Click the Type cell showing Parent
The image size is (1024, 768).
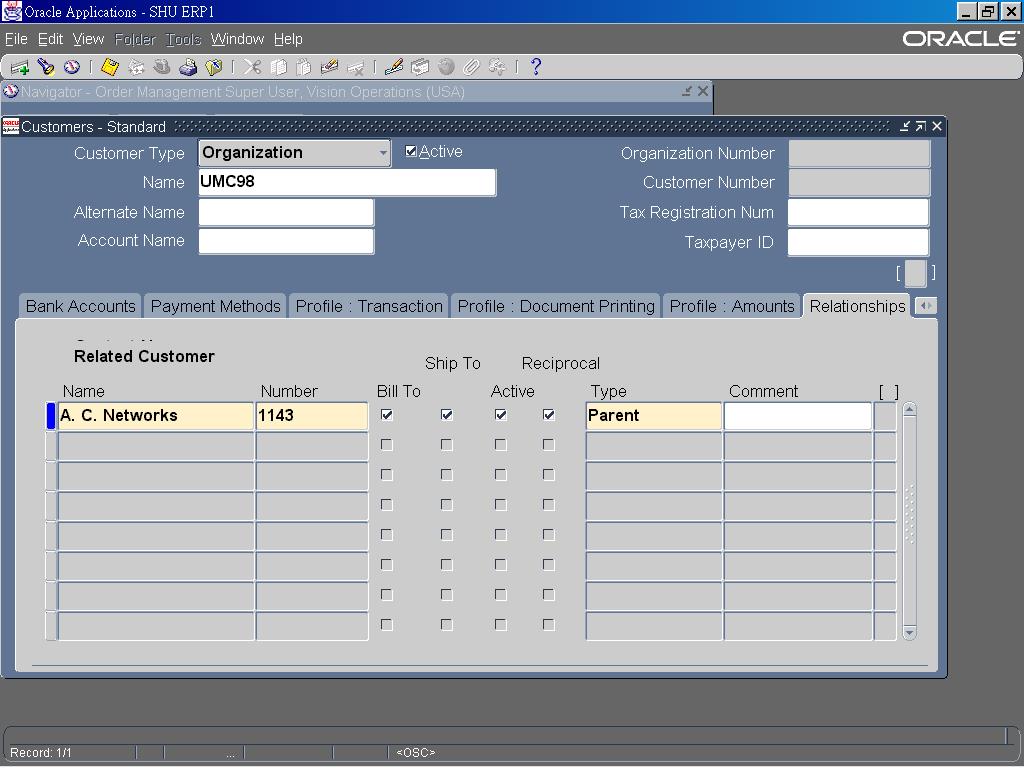653,416
